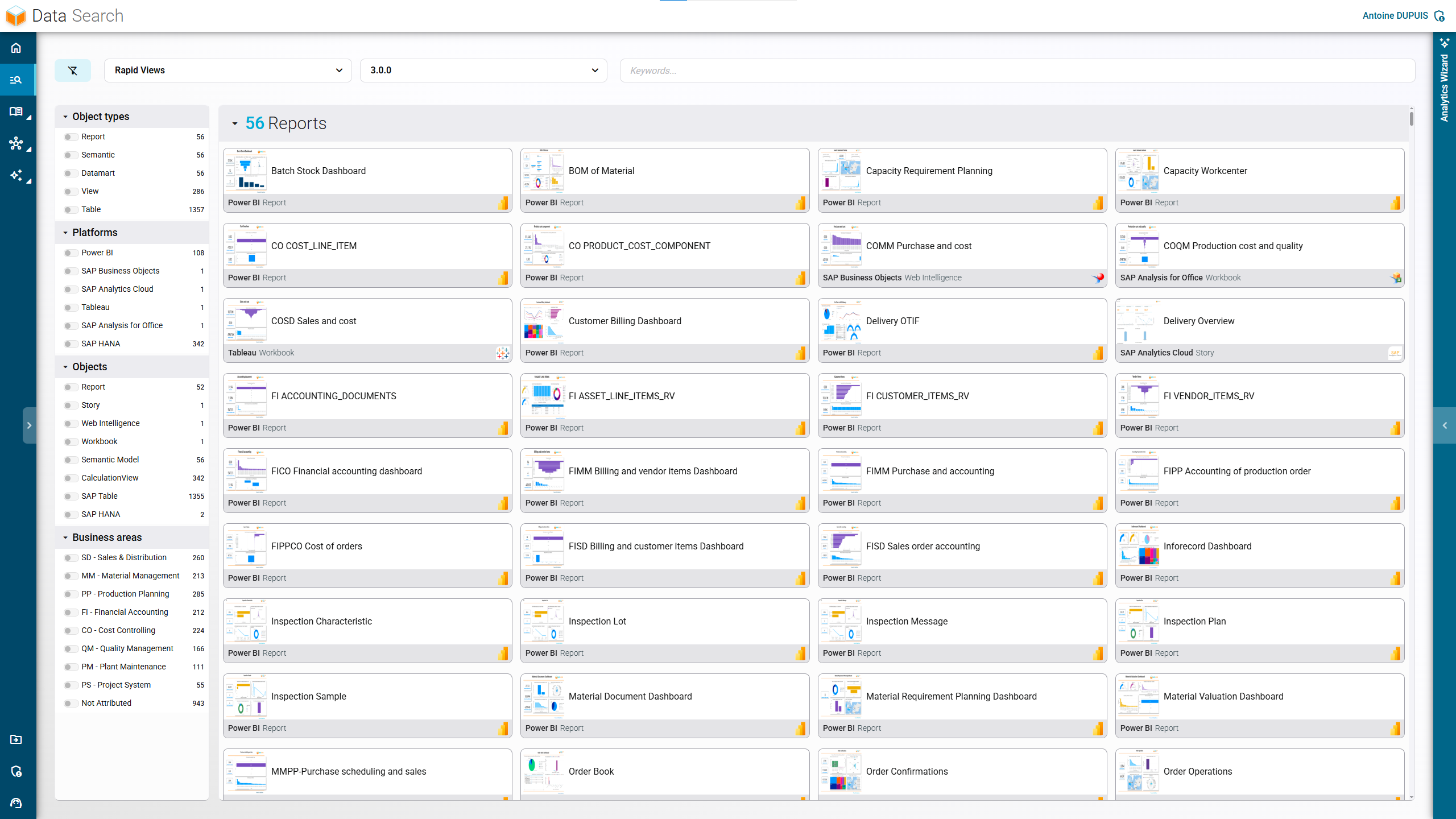This screenshot has height=819, width=1456.
Task: Click Power BI icon on Inforecord Dashboard card
Action: [x=1396, y=578]
